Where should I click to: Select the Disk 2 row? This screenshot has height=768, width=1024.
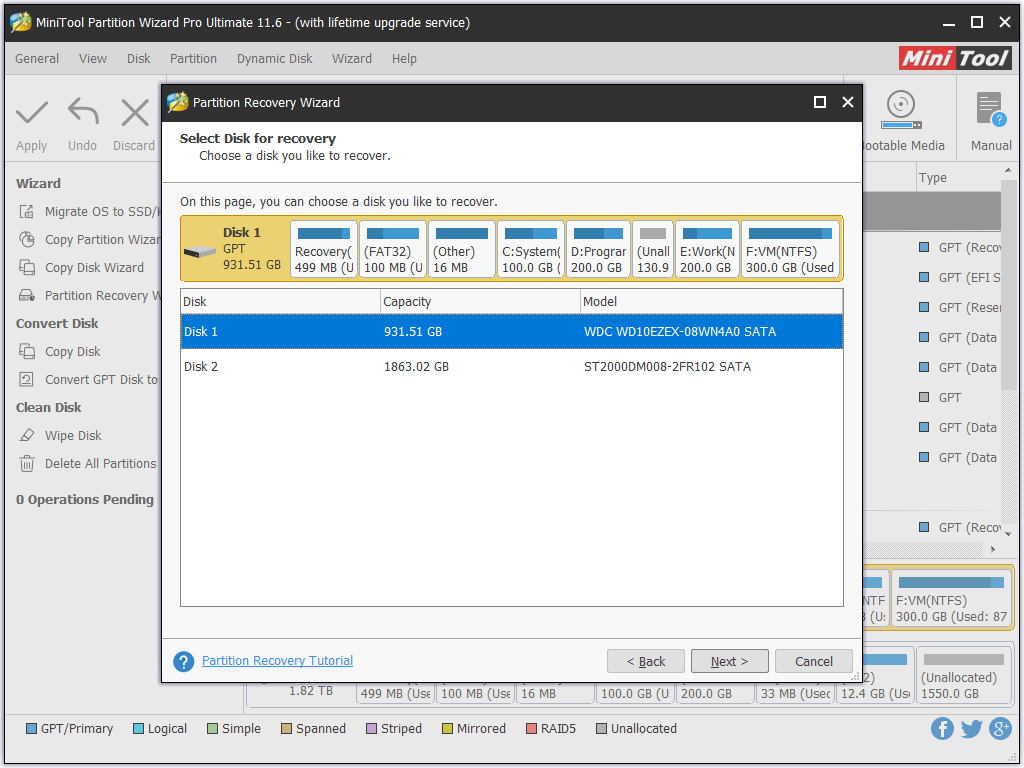pos(511,367)
